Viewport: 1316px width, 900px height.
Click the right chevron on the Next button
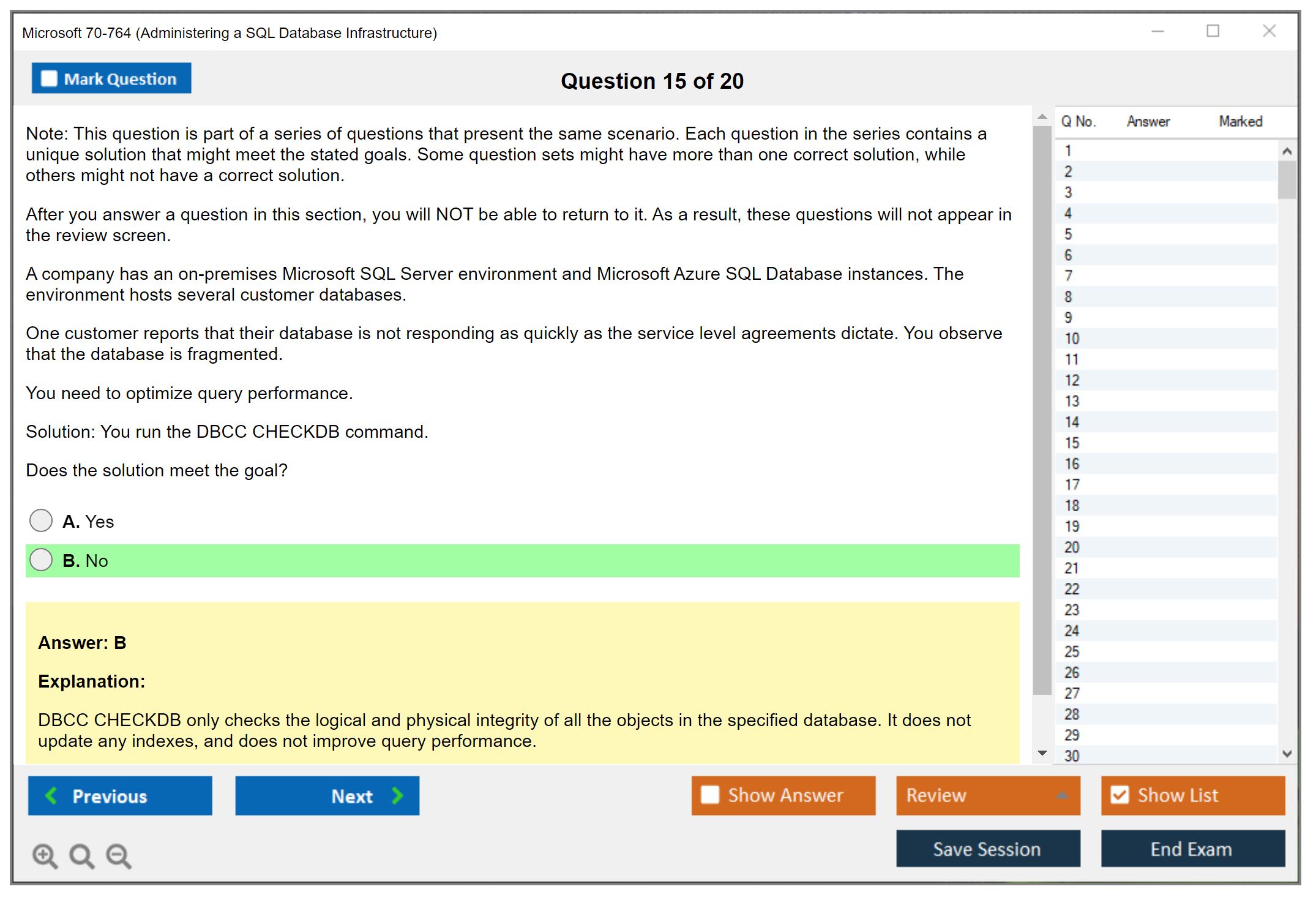397,795
